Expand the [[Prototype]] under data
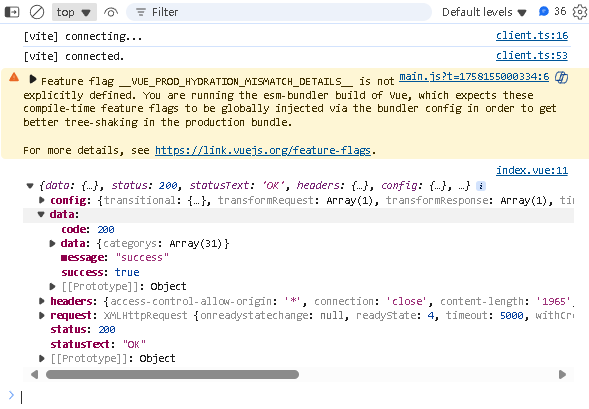This screenshot has width=589, height=409. (53, 287)
